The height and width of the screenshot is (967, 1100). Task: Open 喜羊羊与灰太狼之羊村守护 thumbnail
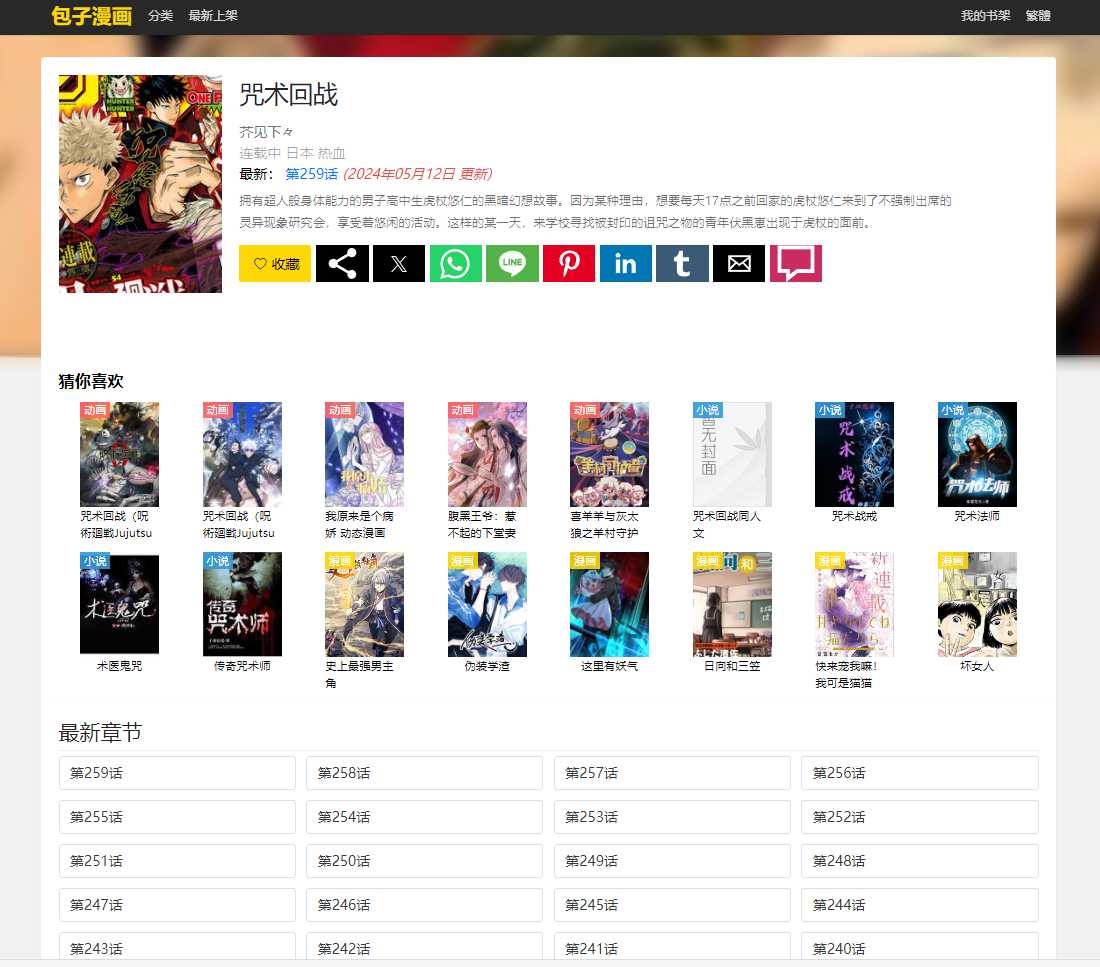coord(610,454)
